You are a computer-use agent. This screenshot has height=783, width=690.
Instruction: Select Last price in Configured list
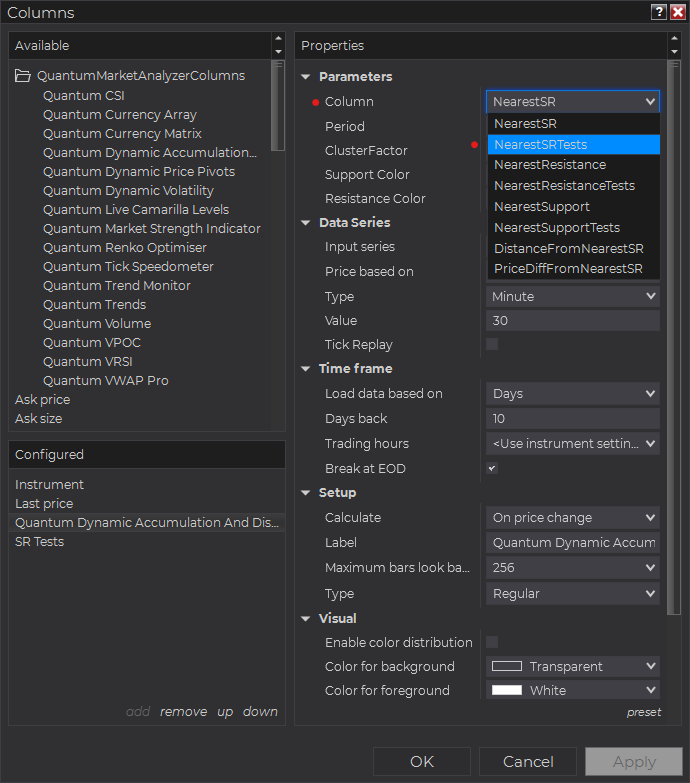[44, 504]
